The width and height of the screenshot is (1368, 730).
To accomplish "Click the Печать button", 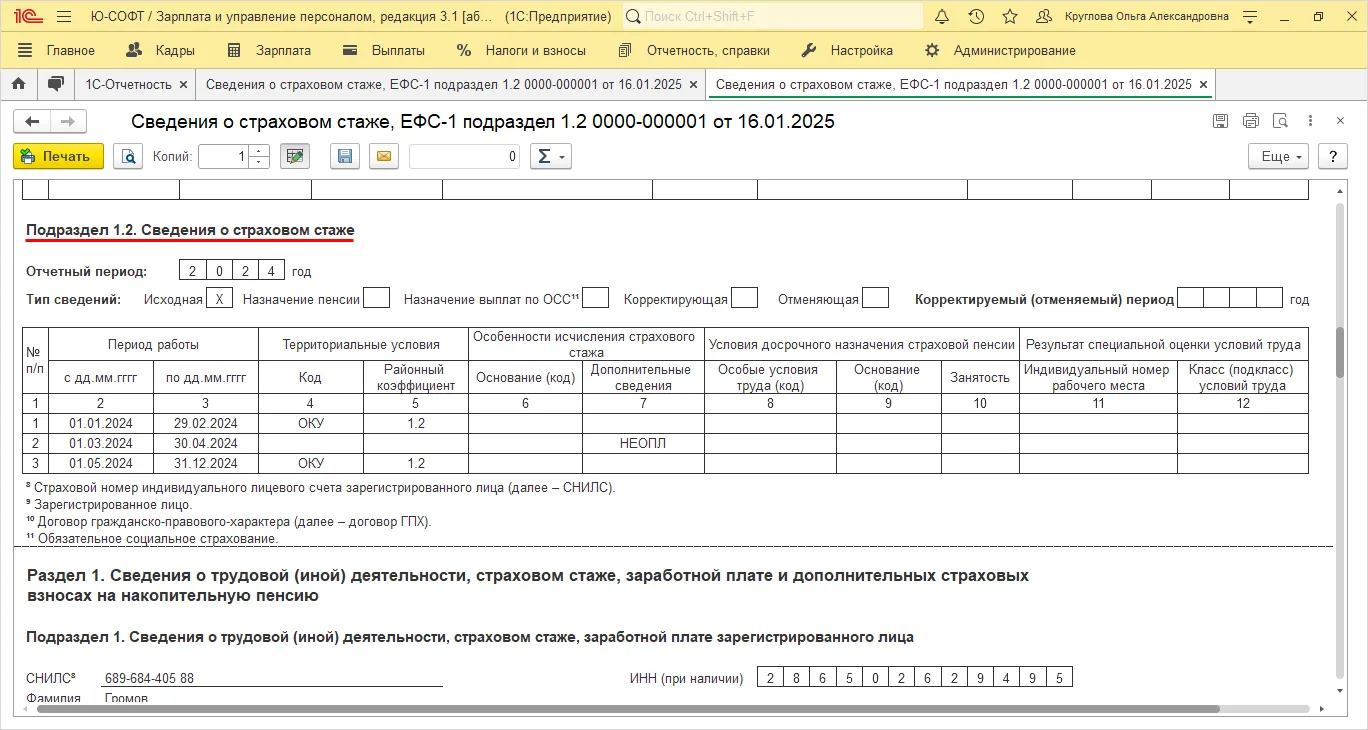I will 58,156.
